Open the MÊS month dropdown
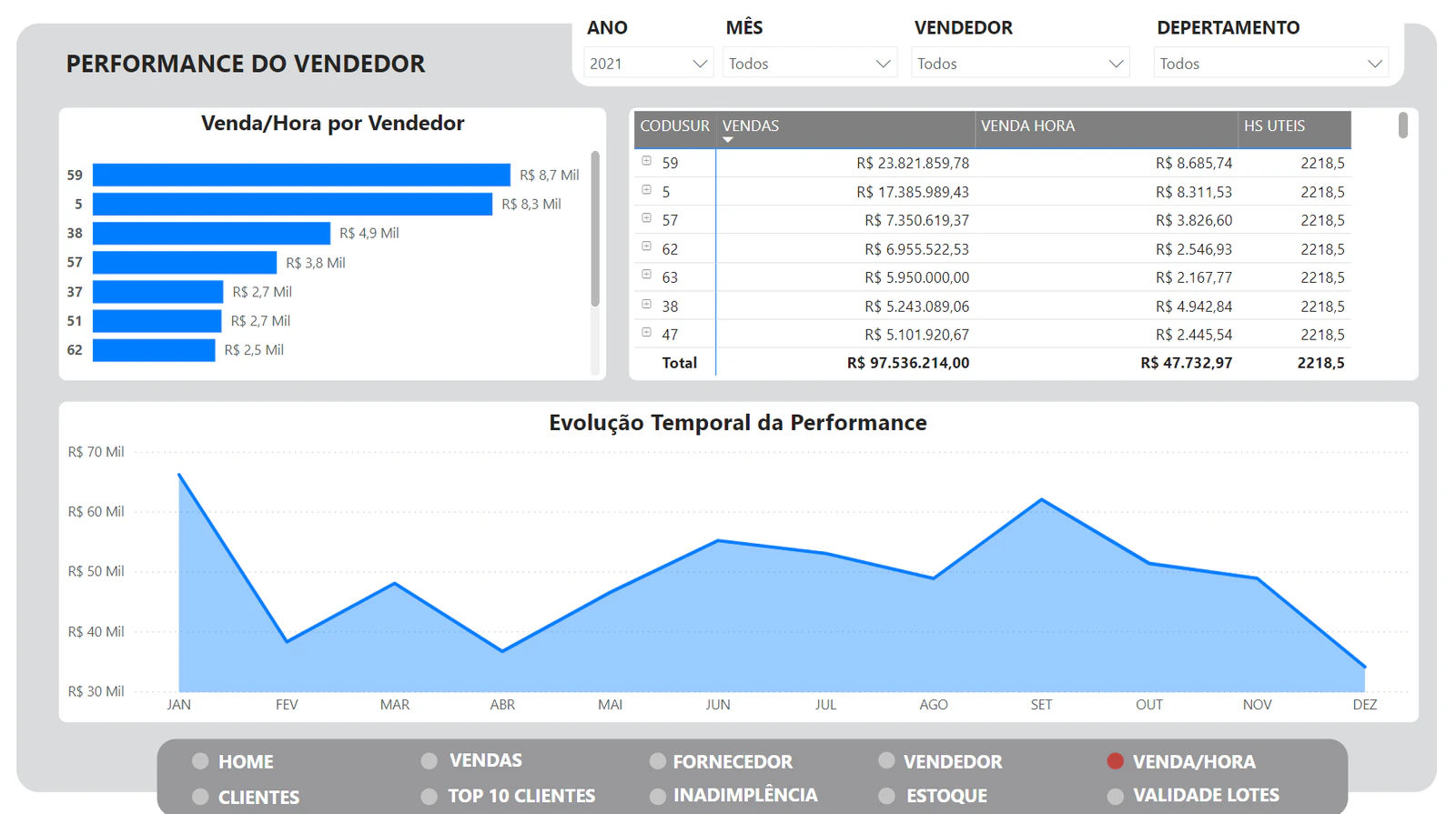This screenshot has width=1456, height=814. click(809, 64)
